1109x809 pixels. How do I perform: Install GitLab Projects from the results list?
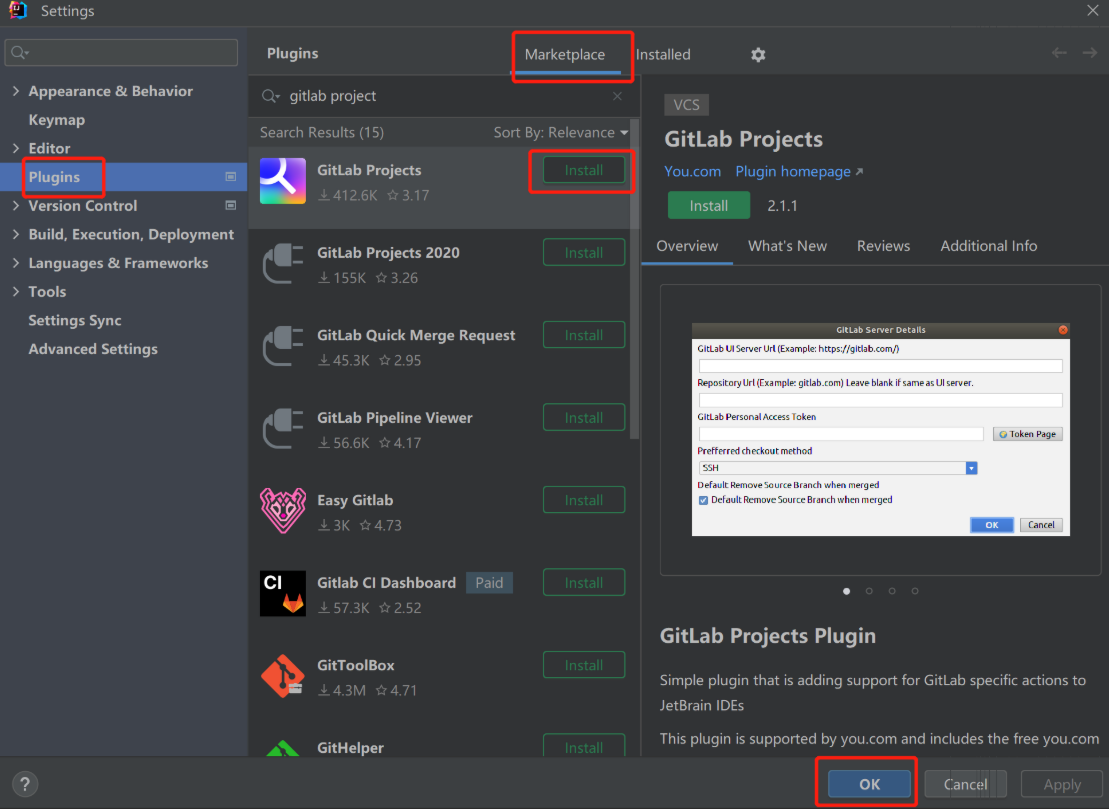(x=583, y=170)
